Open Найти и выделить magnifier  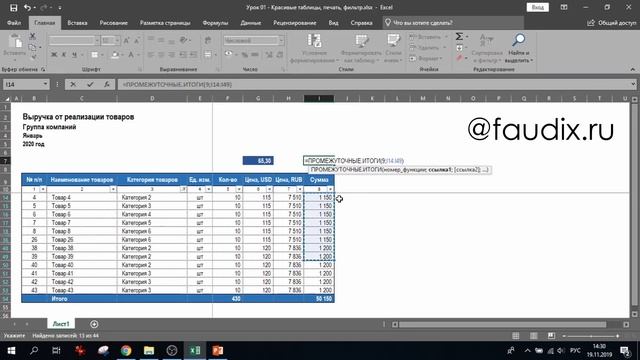pos(519,48)
